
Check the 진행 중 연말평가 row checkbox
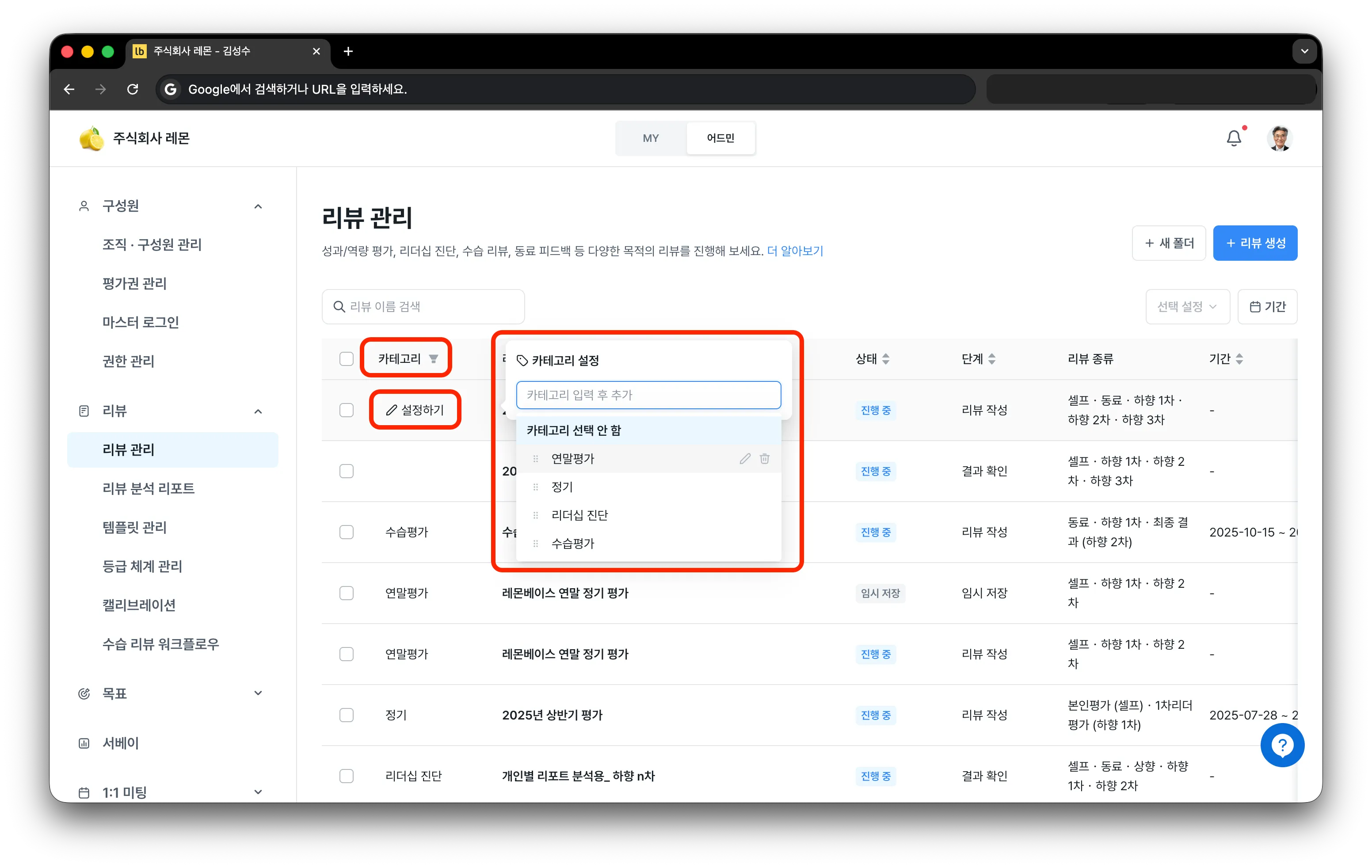[347, 654]
